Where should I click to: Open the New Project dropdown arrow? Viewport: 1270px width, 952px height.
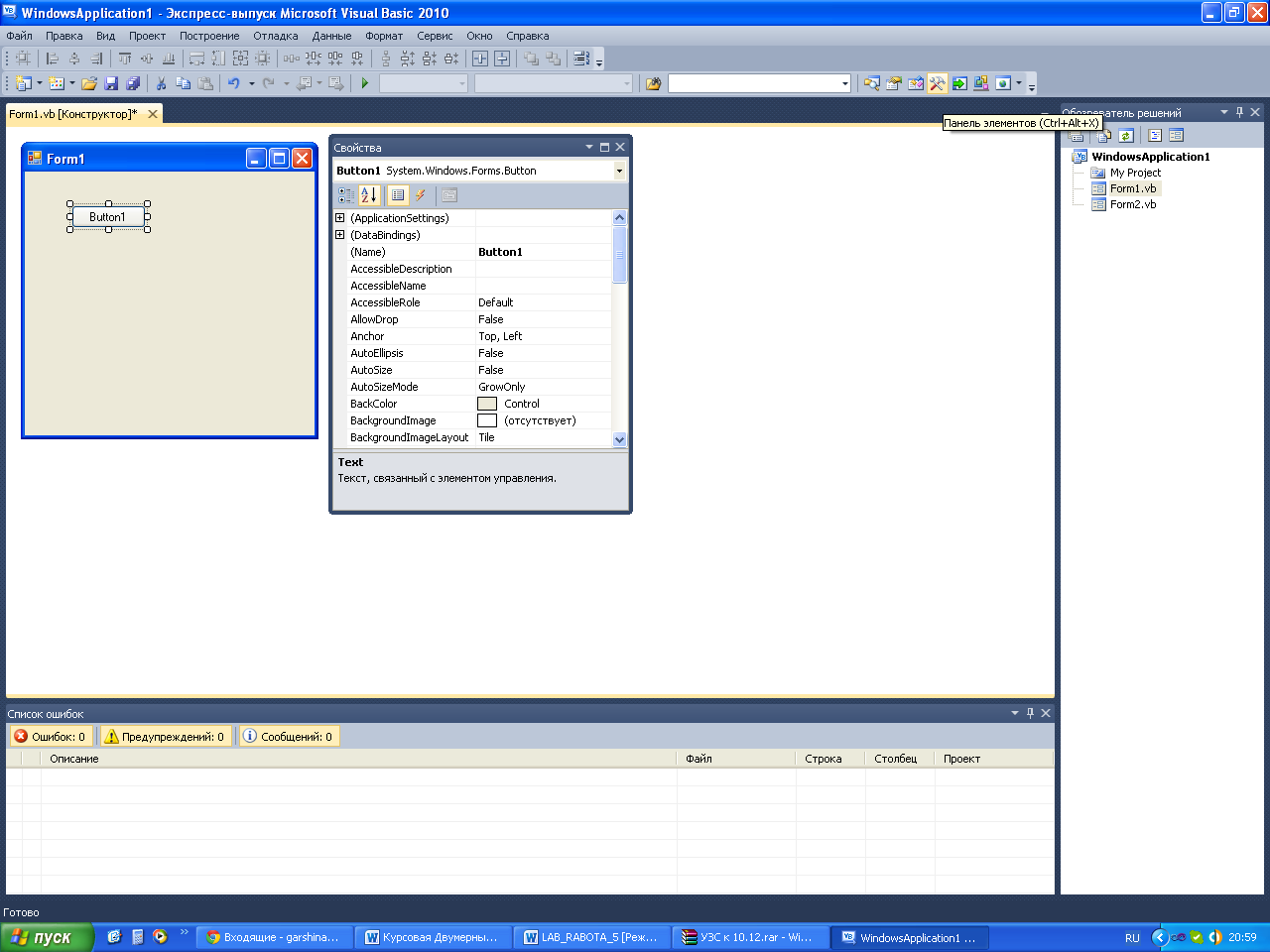40,83
